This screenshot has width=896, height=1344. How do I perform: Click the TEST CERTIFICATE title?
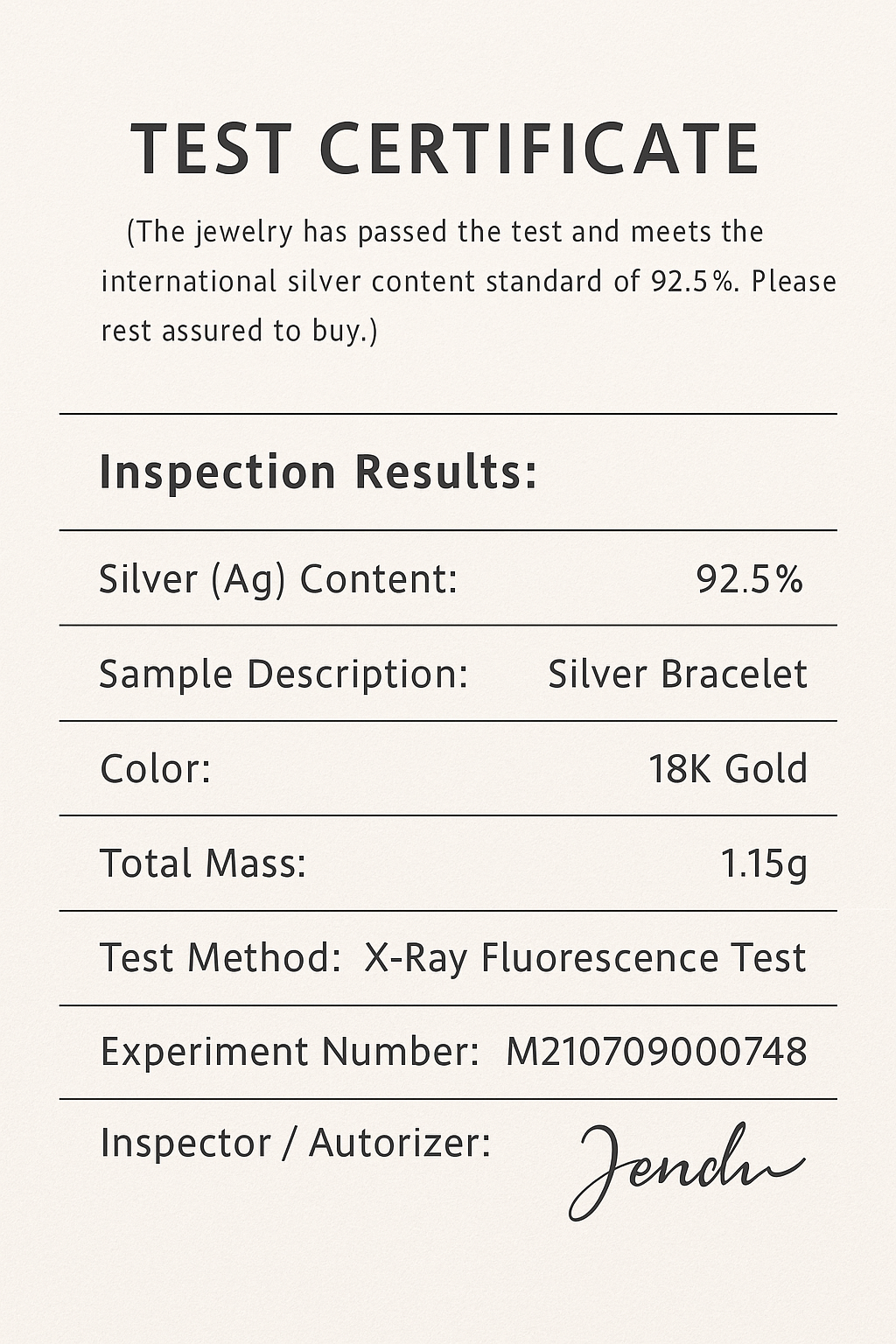[444, 149]
